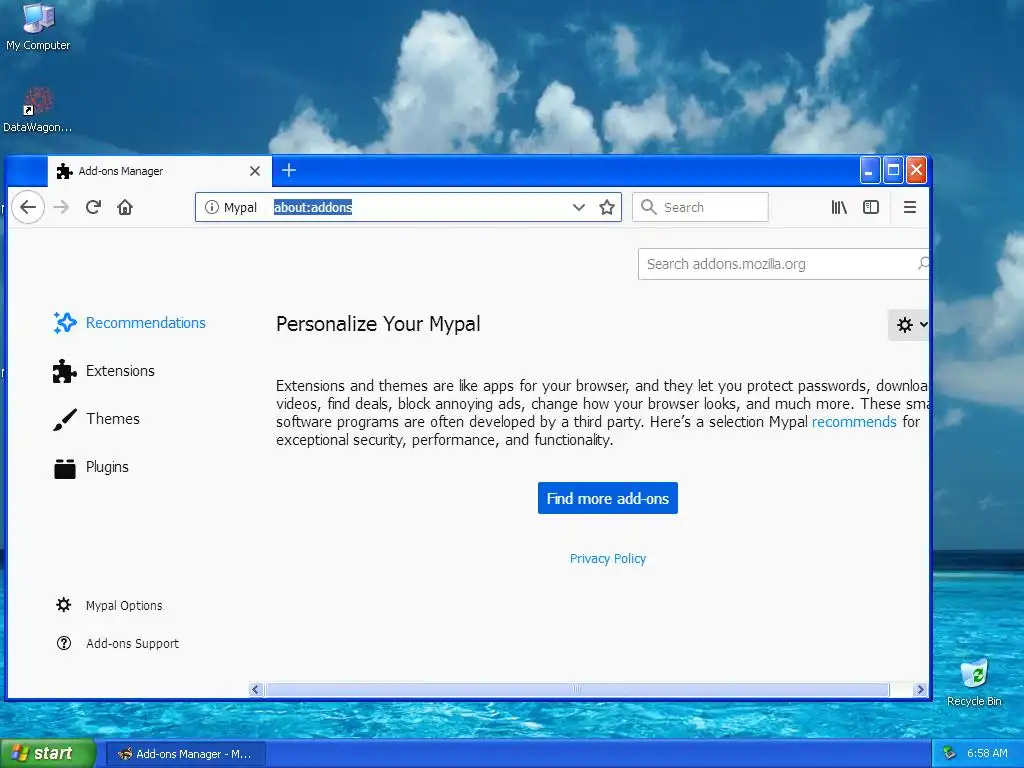Open the Library icon in toolbar
This screenshot has height=768, width=1024.
click(x=839, y=207)
